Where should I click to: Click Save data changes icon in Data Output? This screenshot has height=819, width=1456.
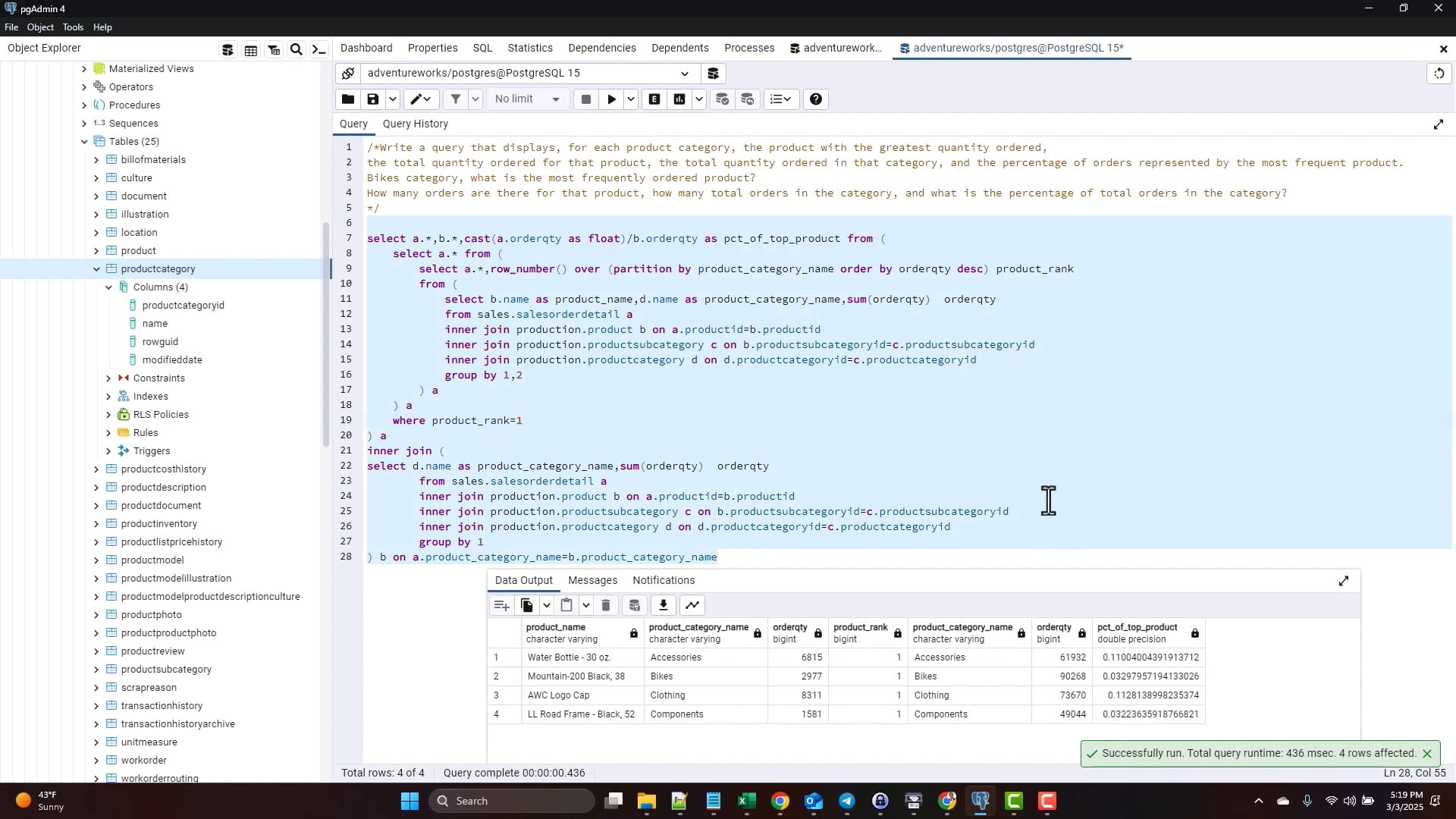coord(635,605)
